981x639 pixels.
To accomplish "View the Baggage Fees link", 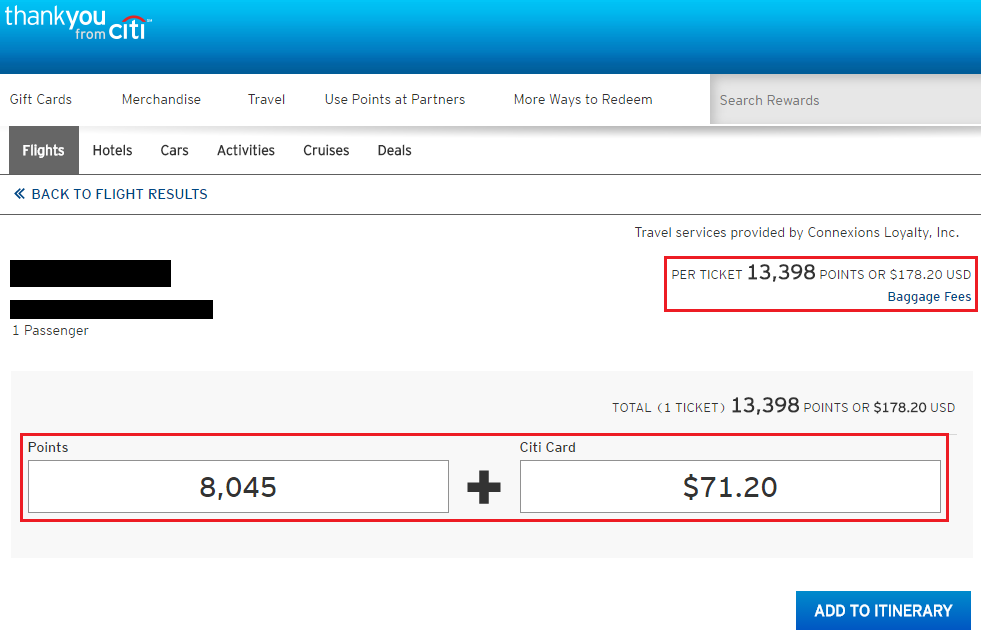I will pyautogui.click(x=929, y=297).
